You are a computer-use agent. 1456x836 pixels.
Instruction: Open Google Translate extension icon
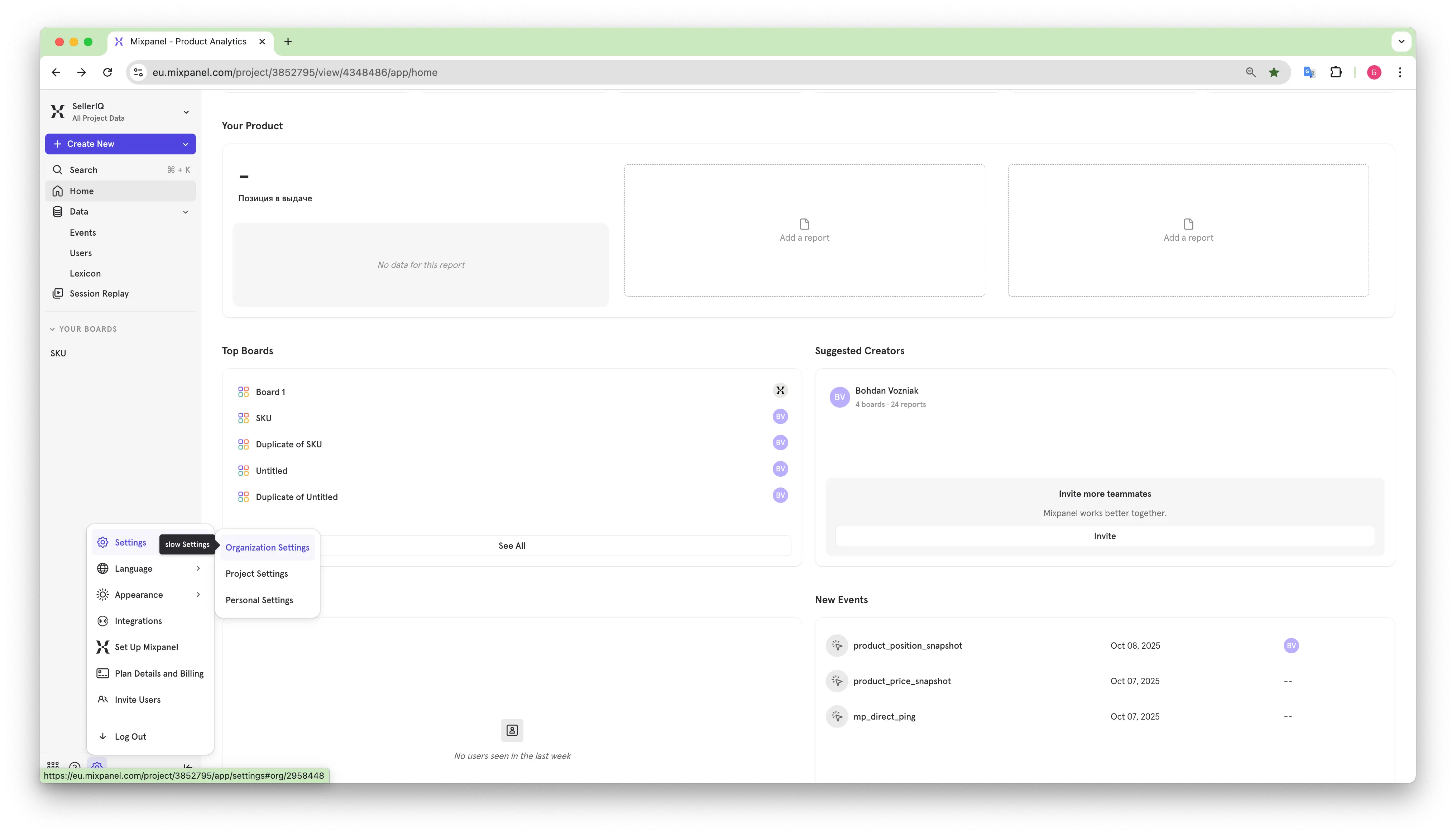(x=1309, y=72)
